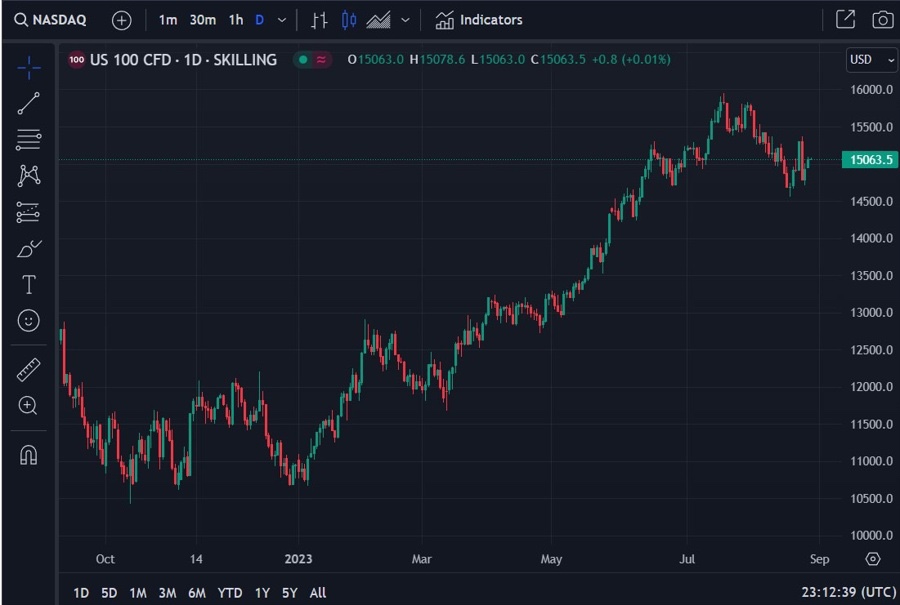Select the candlestick chart style
Viewport: 900px width, 605px height.
coord(348,20)
